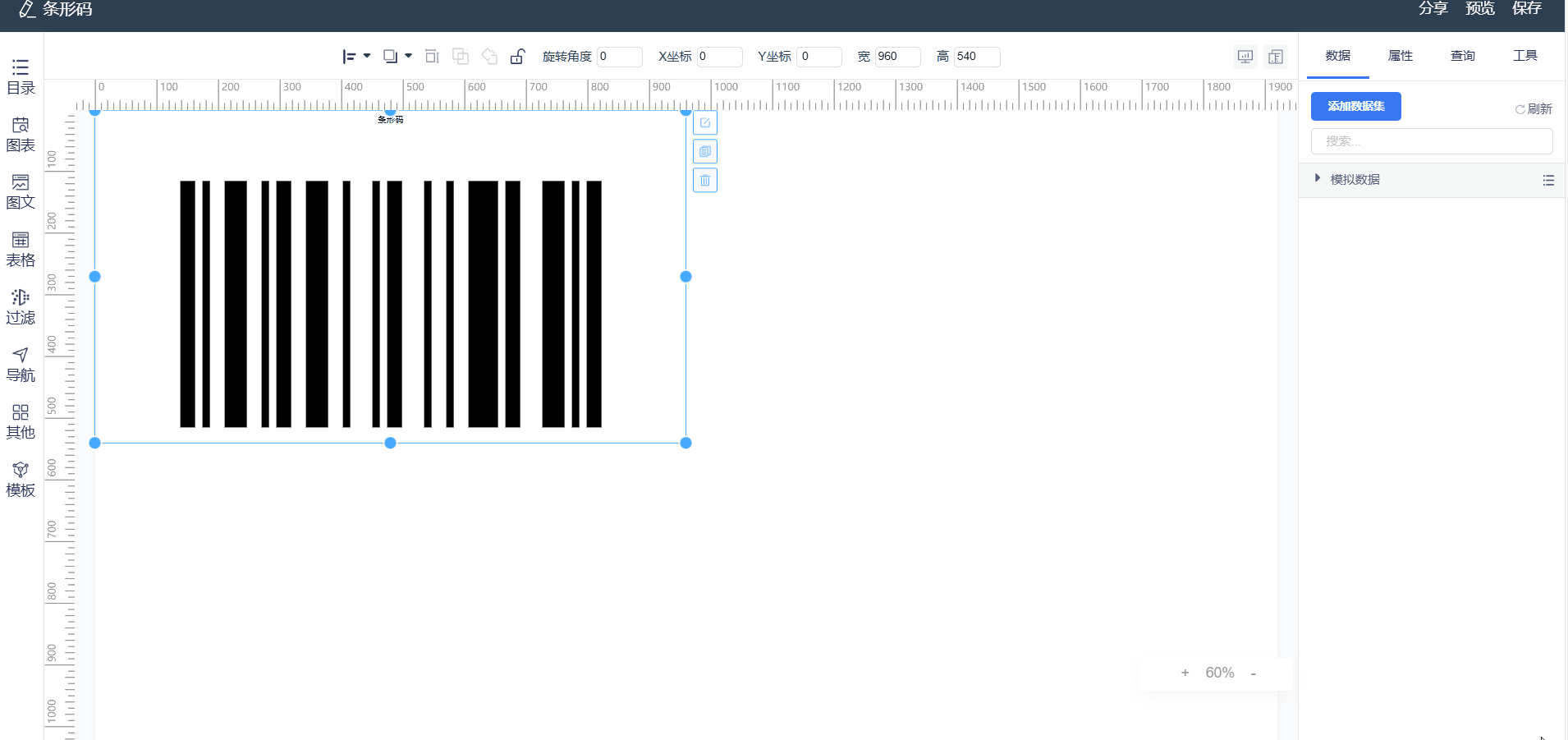Image resolution: width=1568 pixels, height=740 pixels.
Task: Expand the 模拟数据 tree node
Action: click(1318, 178)
